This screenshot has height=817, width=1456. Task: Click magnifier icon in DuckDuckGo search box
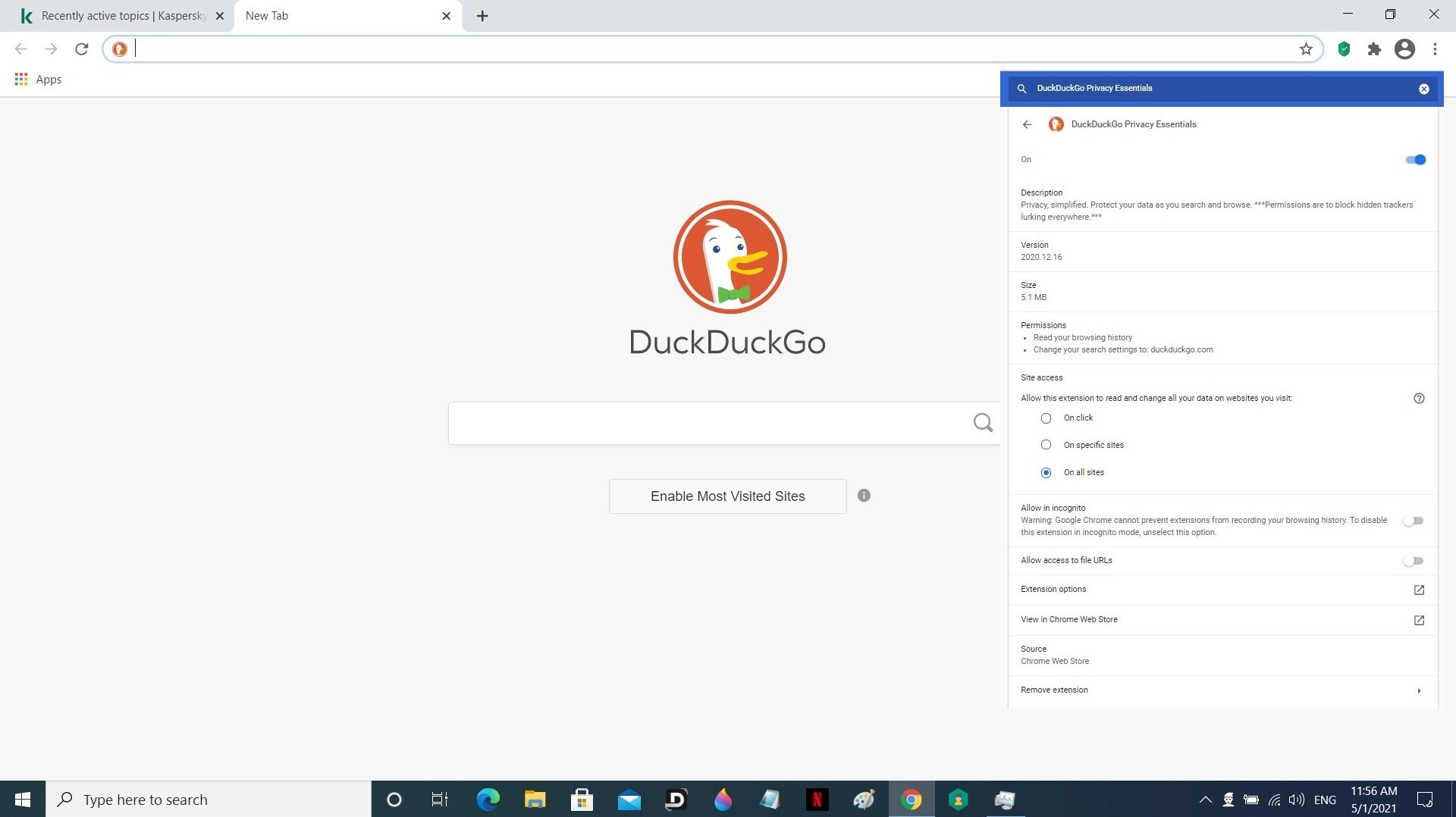(983, 423)
